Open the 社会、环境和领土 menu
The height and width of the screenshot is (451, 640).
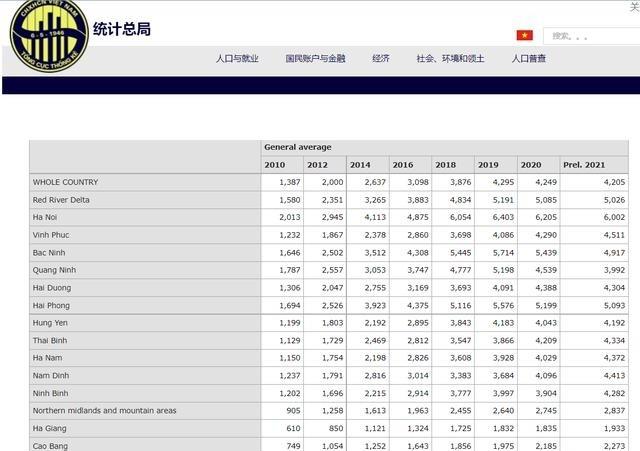pos(450,59)
